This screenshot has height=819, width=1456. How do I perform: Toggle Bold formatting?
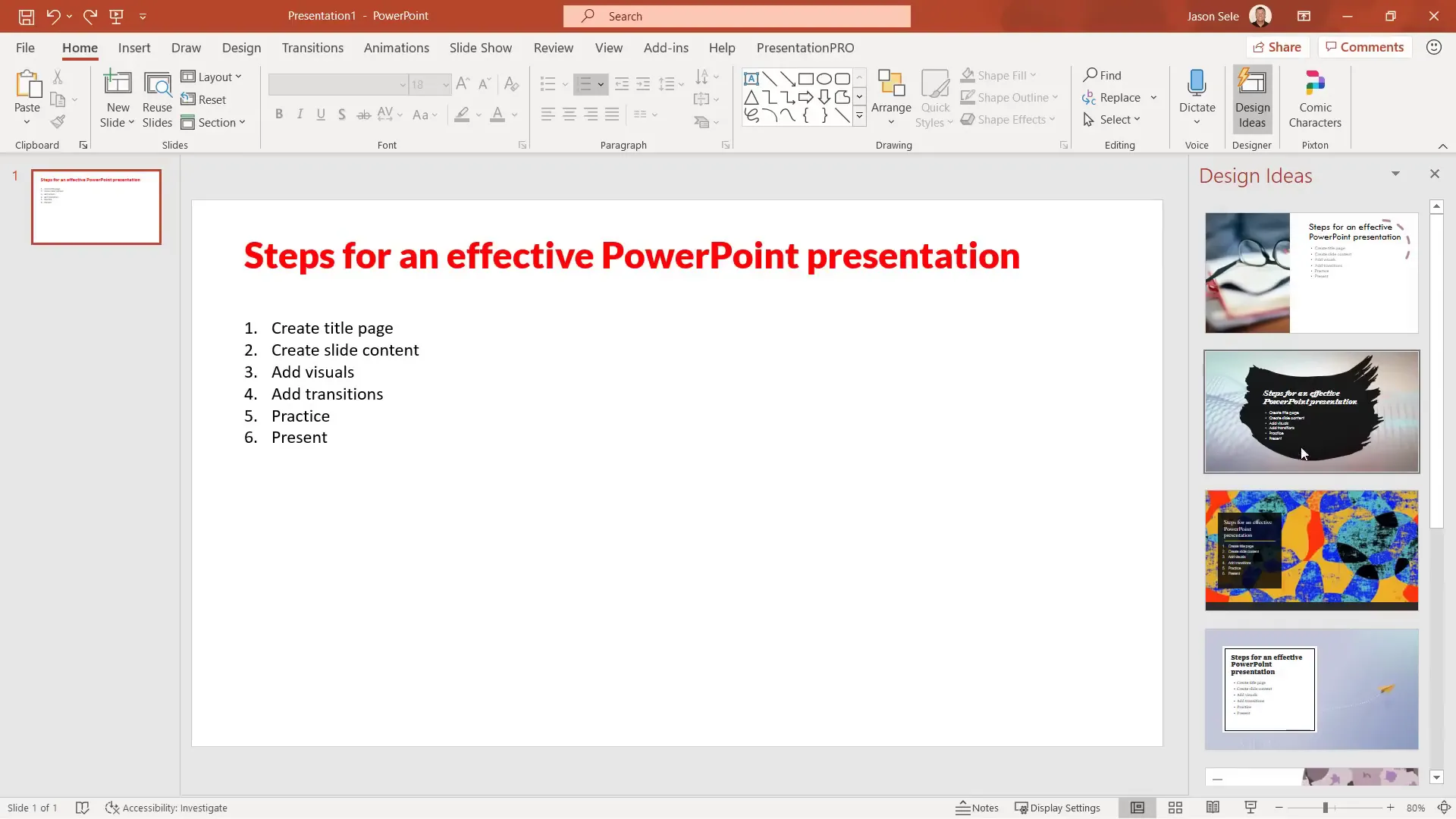point(279,115)
